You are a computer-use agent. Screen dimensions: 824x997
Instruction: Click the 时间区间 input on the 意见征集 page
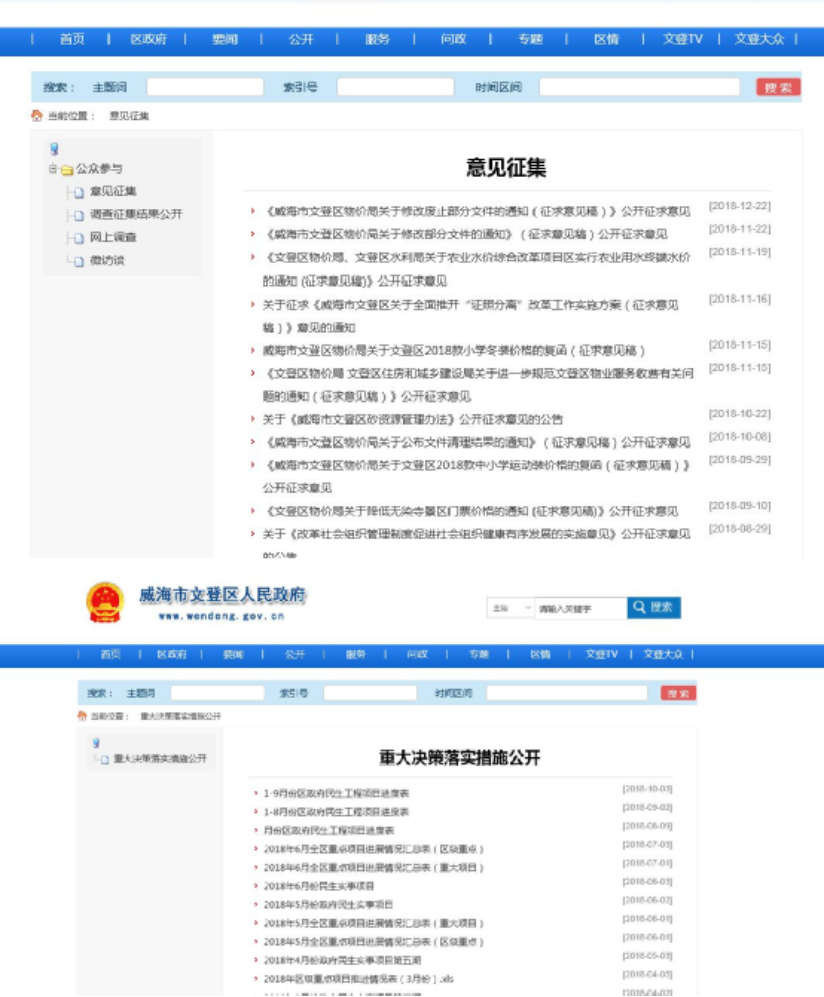639,87
